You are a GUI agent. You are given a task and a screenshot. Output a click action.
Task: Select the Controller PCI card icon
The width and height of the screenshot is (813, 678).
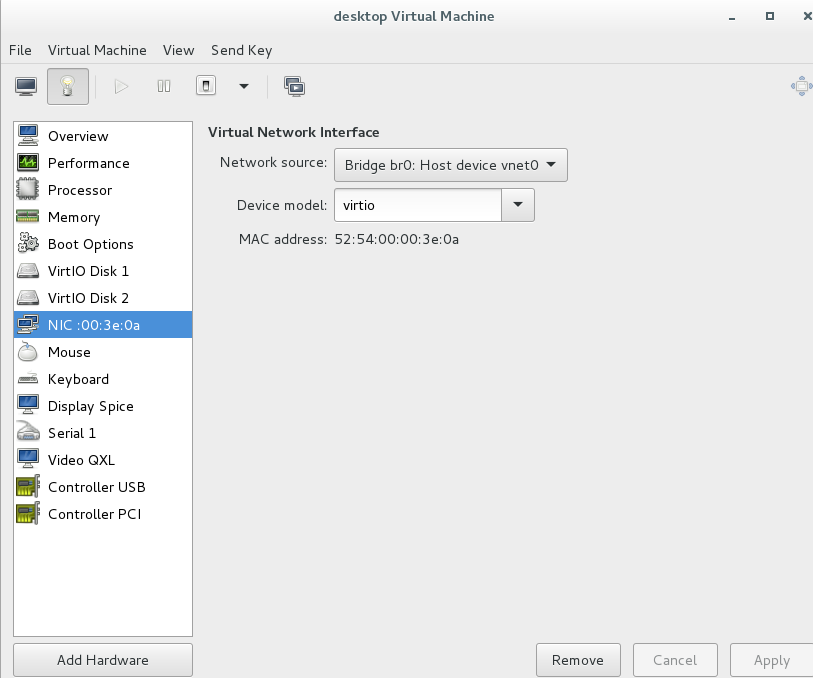[x=28, y=513]
